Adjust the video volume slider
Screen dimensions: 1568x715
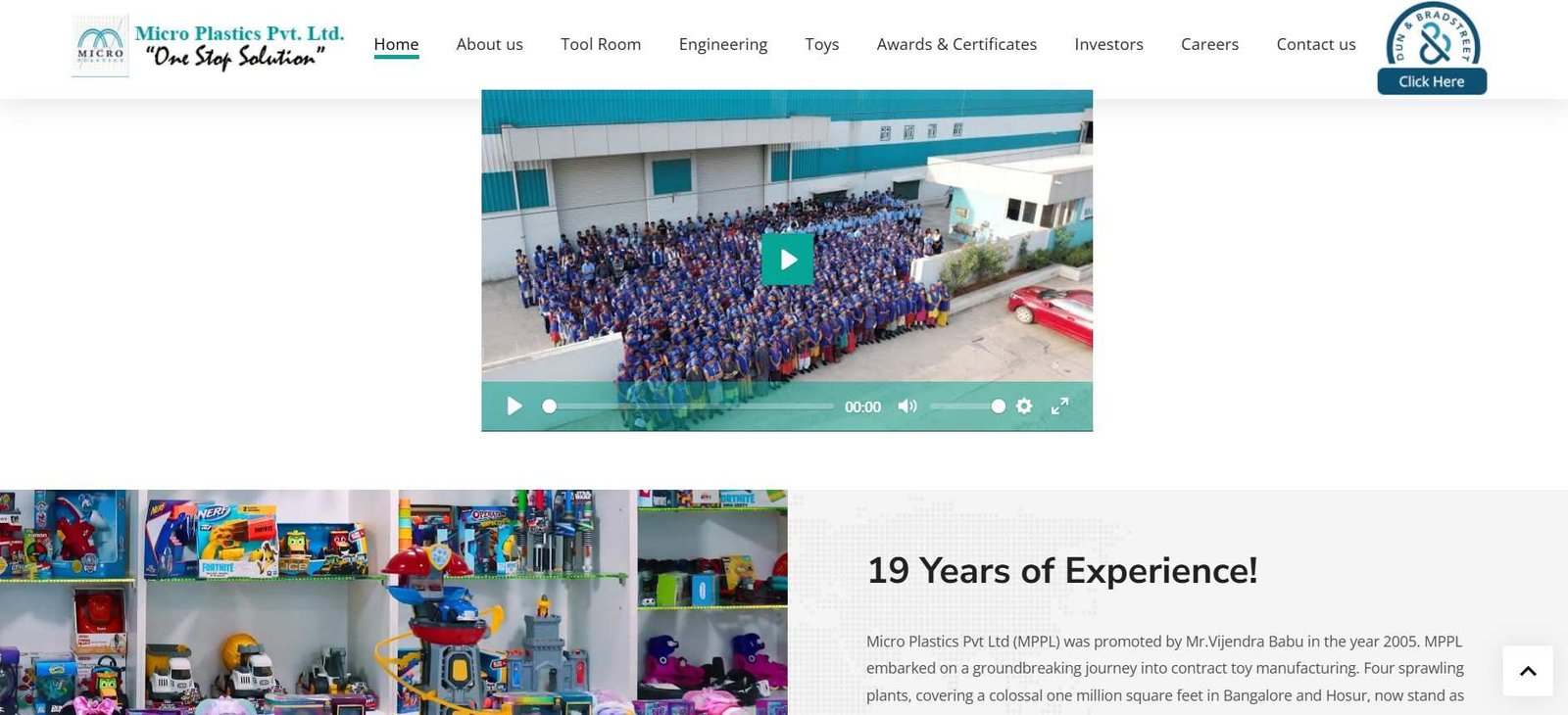[x=967, y=405]
